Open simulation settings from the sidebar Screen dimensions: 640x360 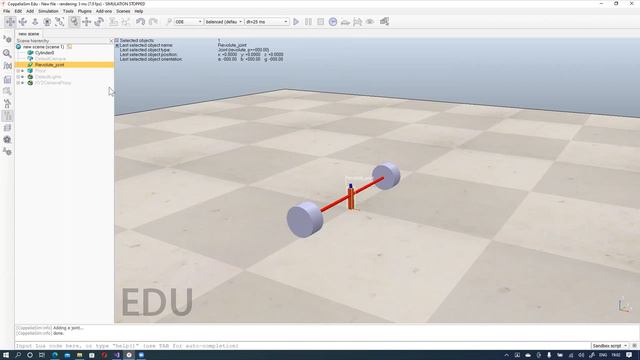[x=7, y=39]
